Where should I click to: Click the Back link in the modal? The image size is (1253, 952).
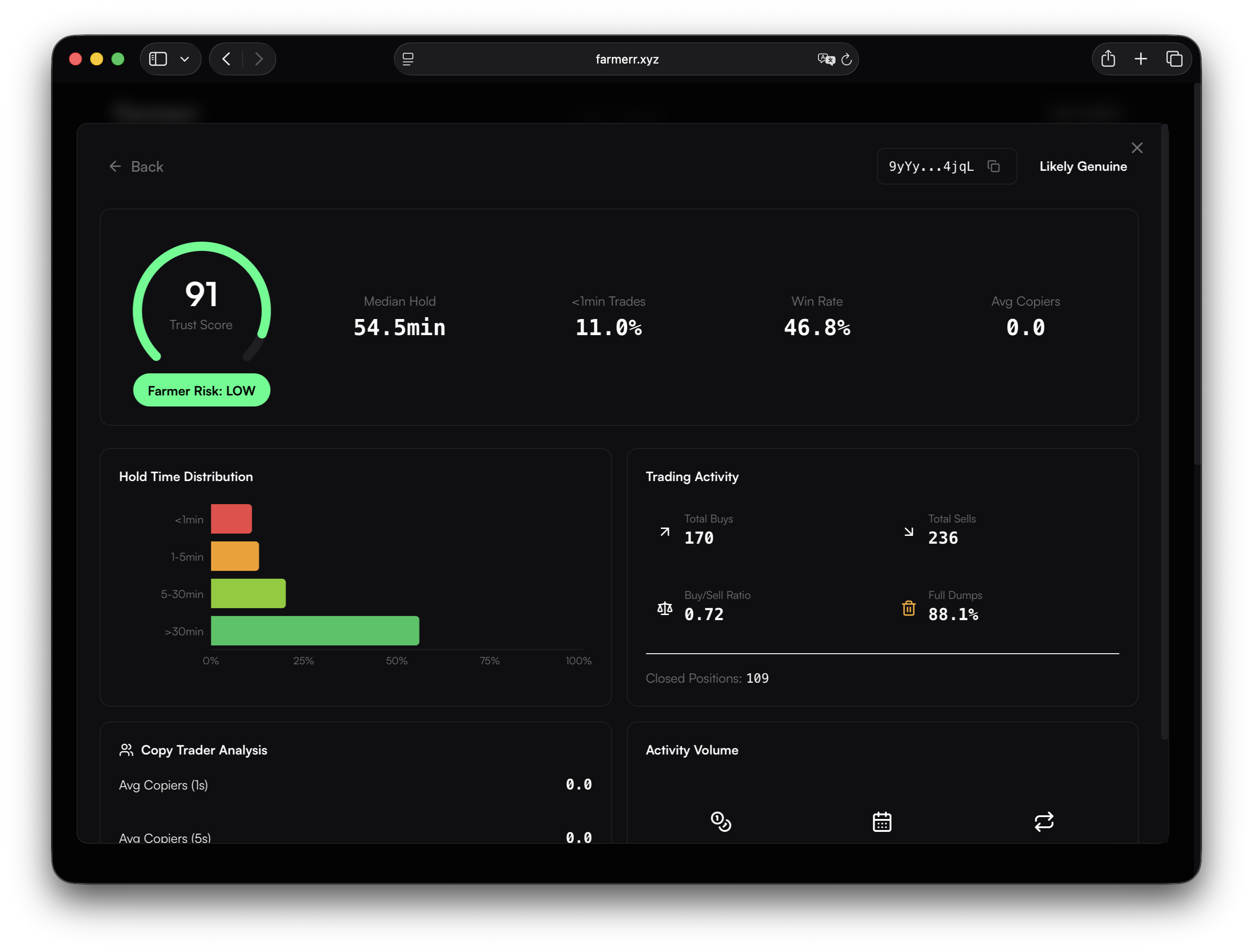[x=136, y=166]
